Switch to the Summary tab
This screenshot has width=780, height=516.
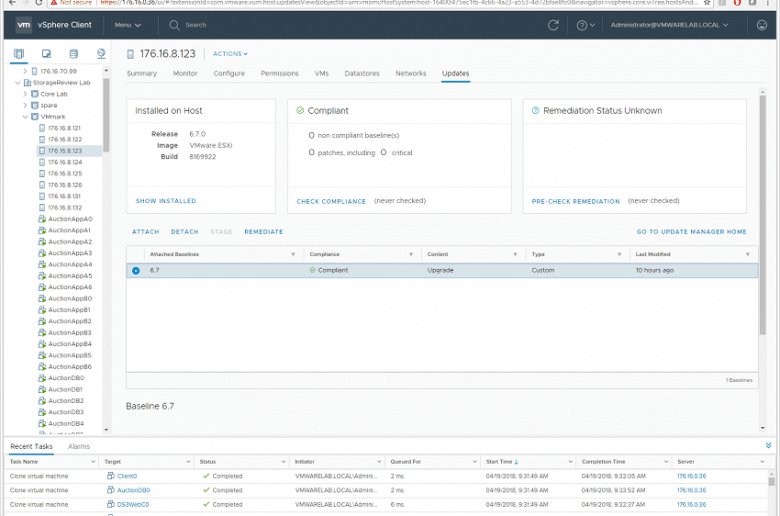[142, 73]
